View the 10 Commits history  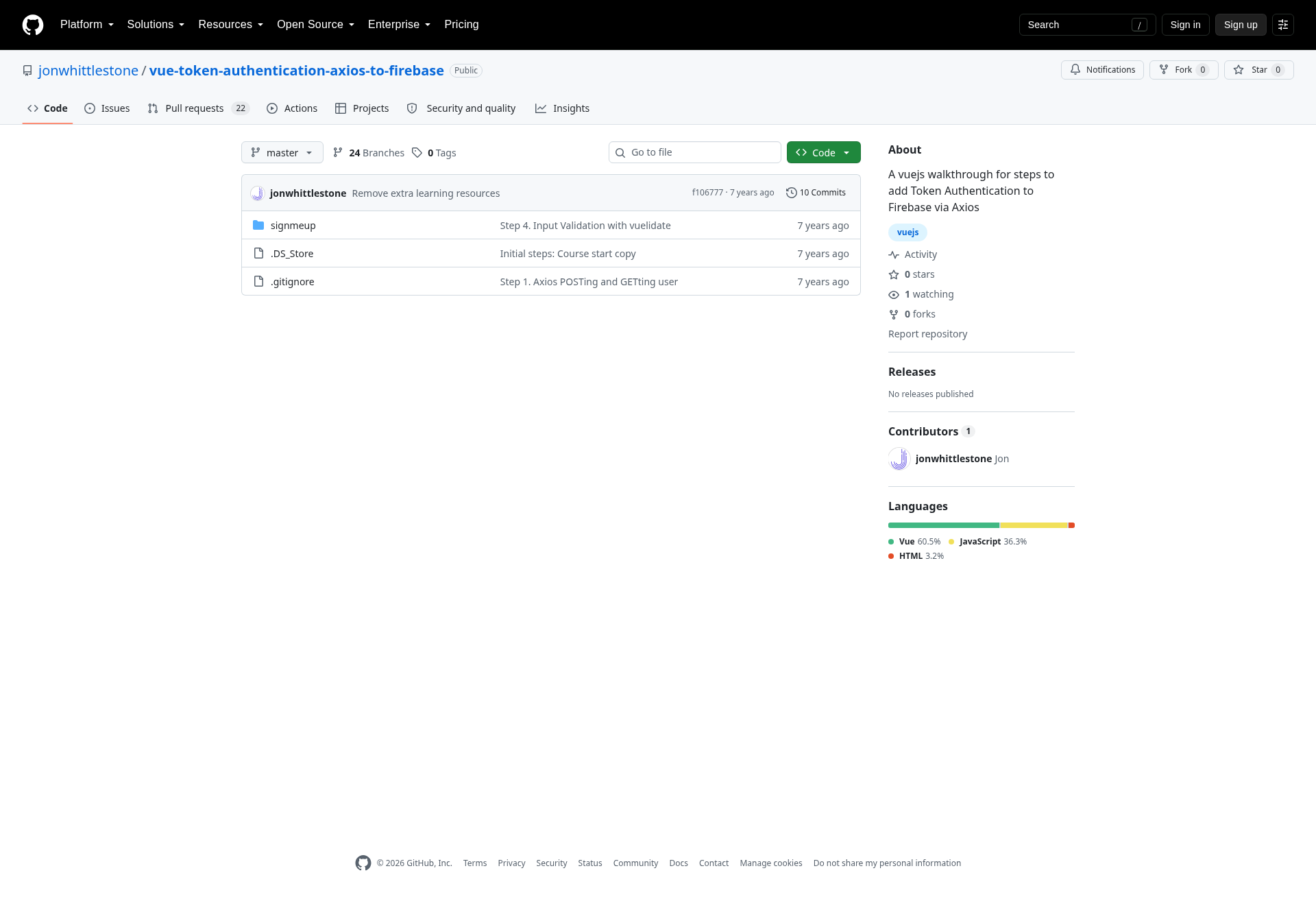pos(816,193)
